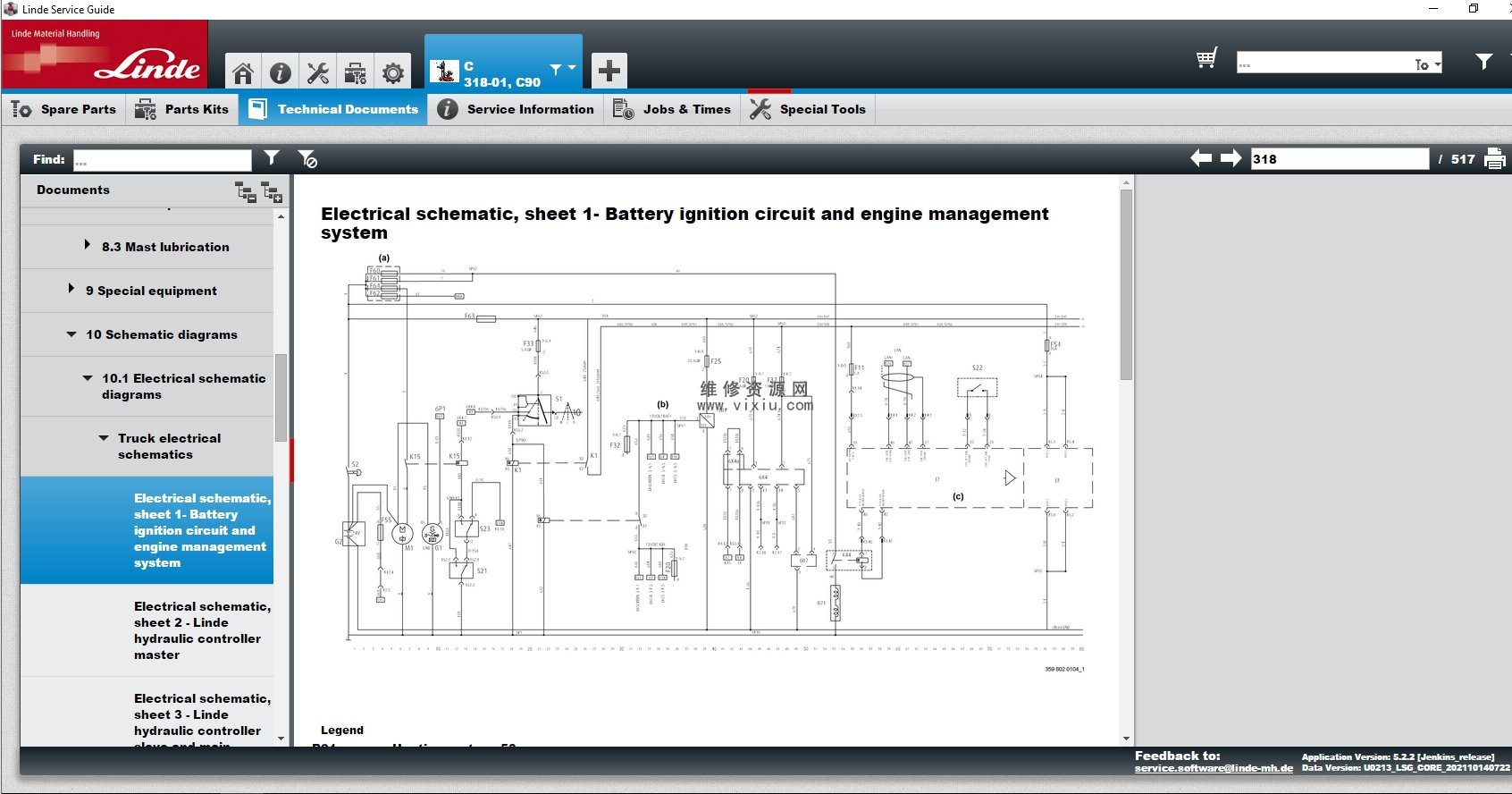Screen dimensions: 1512x794
Task: Click the Documents panel header
Action: [x=73, y=190]
